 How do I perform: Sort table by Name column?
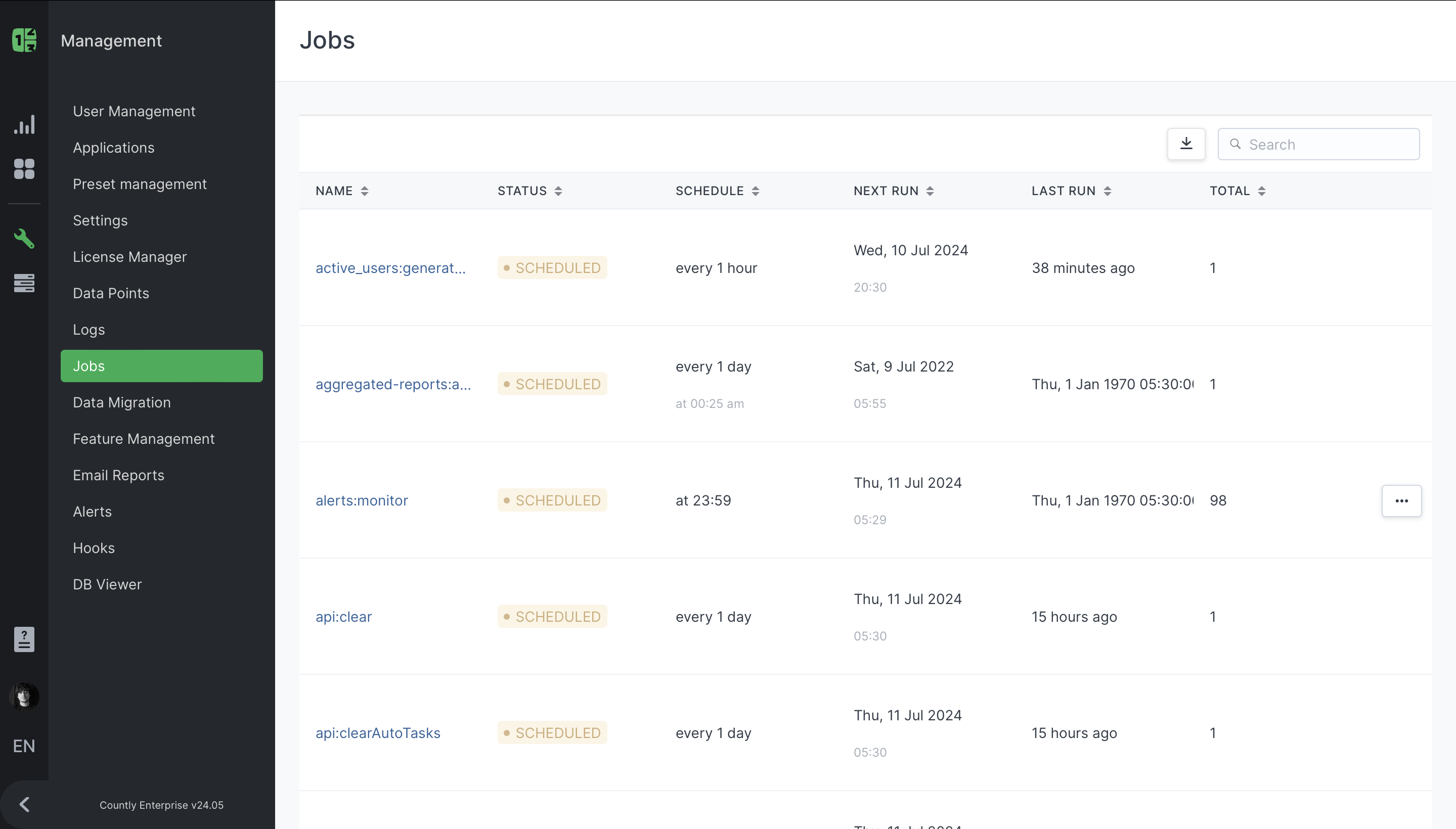(342, 191)
